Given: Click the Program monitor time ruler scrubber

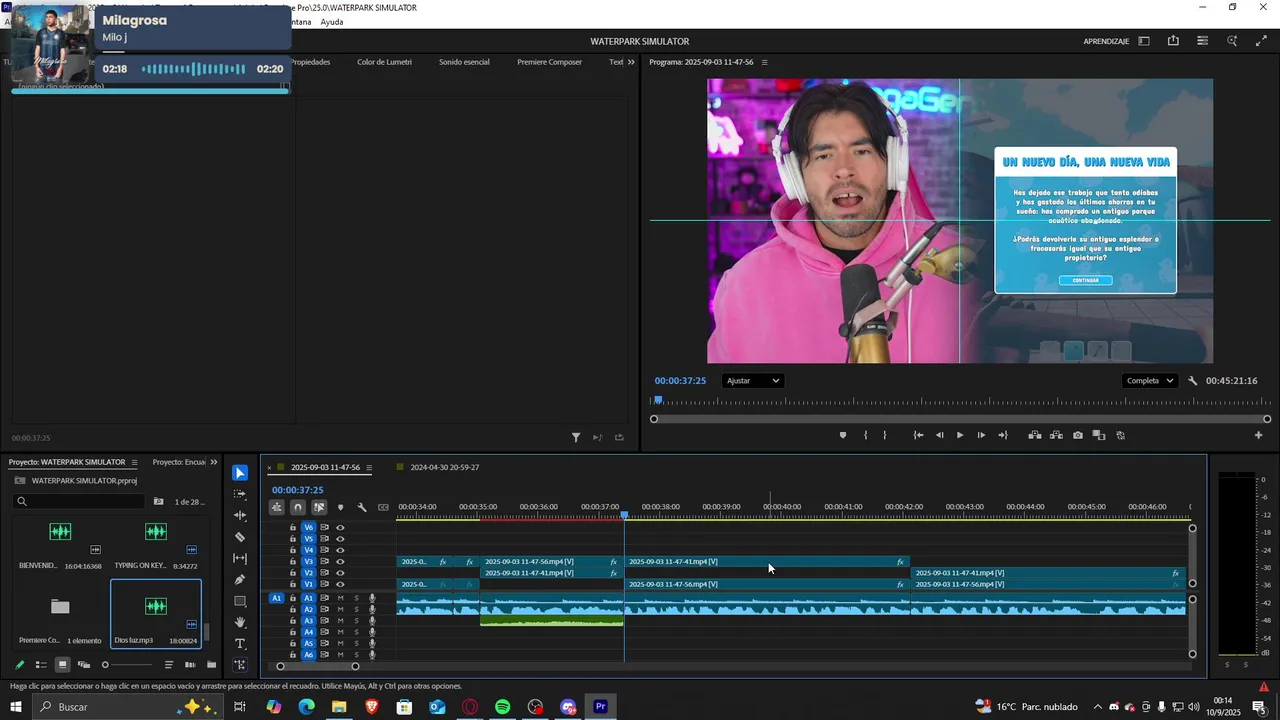Looking at the screenshot, I should pyautogui.click(x=658, y=400).
